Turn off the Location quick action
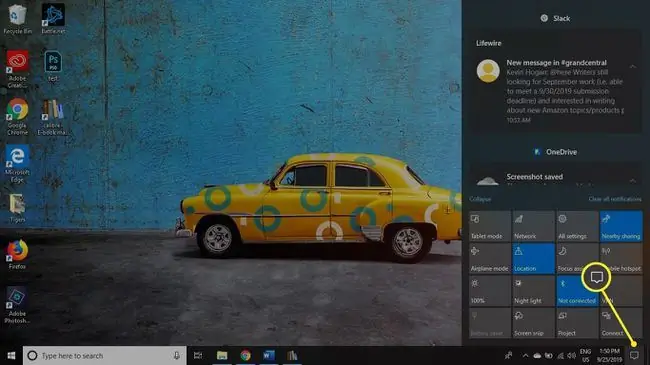 tap(534, 258)
